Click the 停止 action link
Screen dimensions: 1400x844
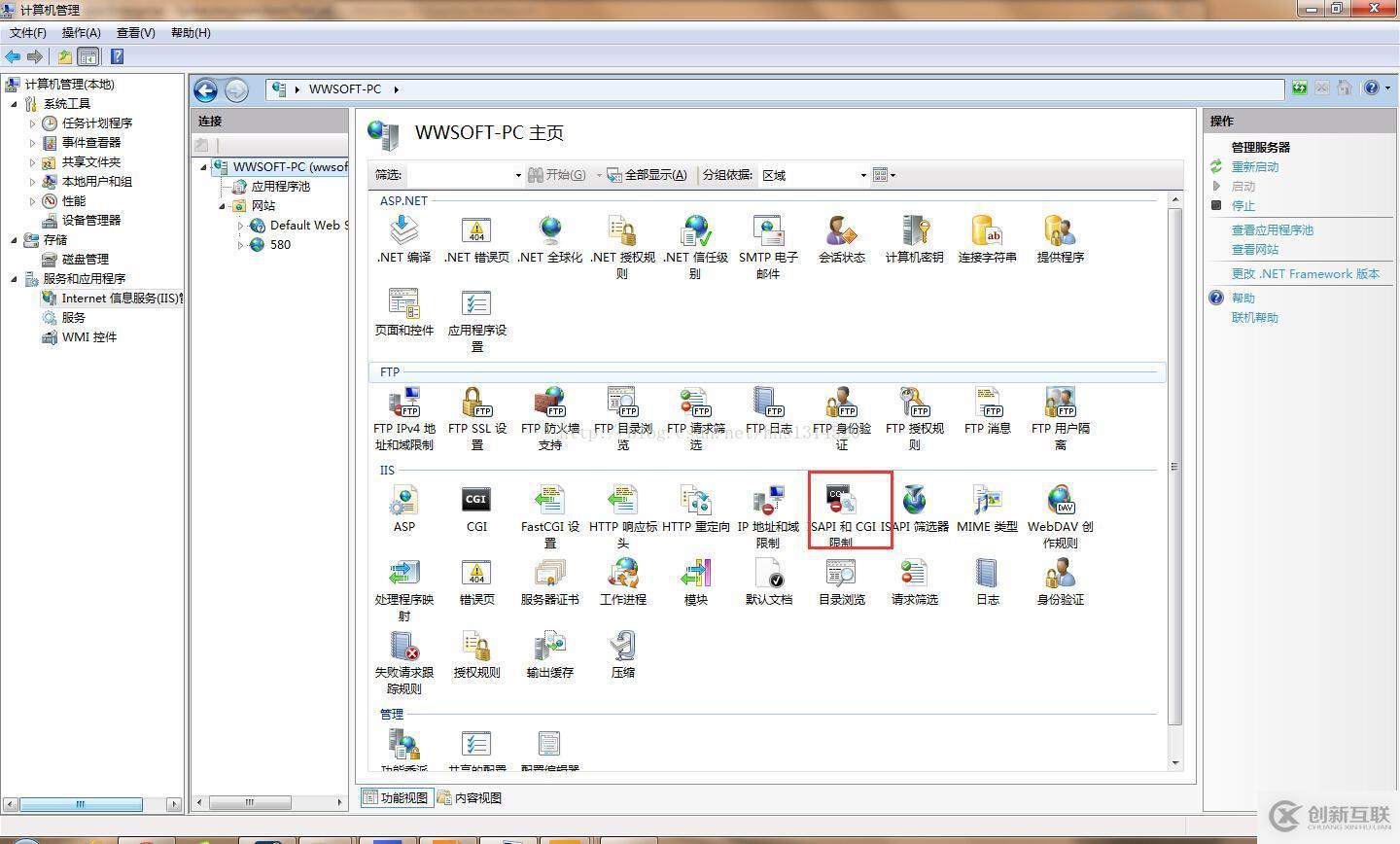(x=1243, y=206)
